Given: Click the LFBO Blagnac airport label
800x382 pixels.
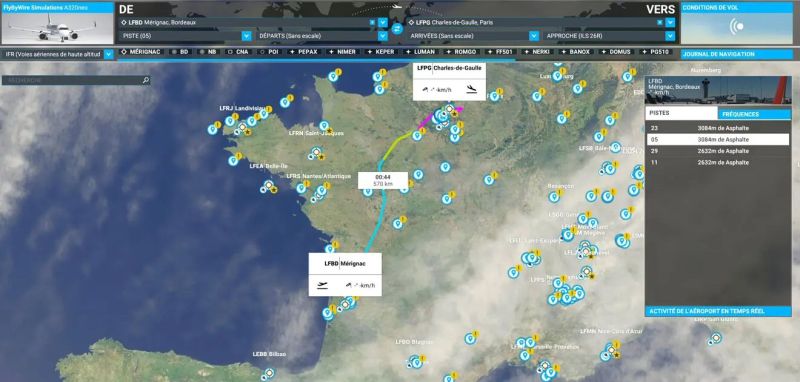Looking at the screenshot, I should (x=414, y=342).
